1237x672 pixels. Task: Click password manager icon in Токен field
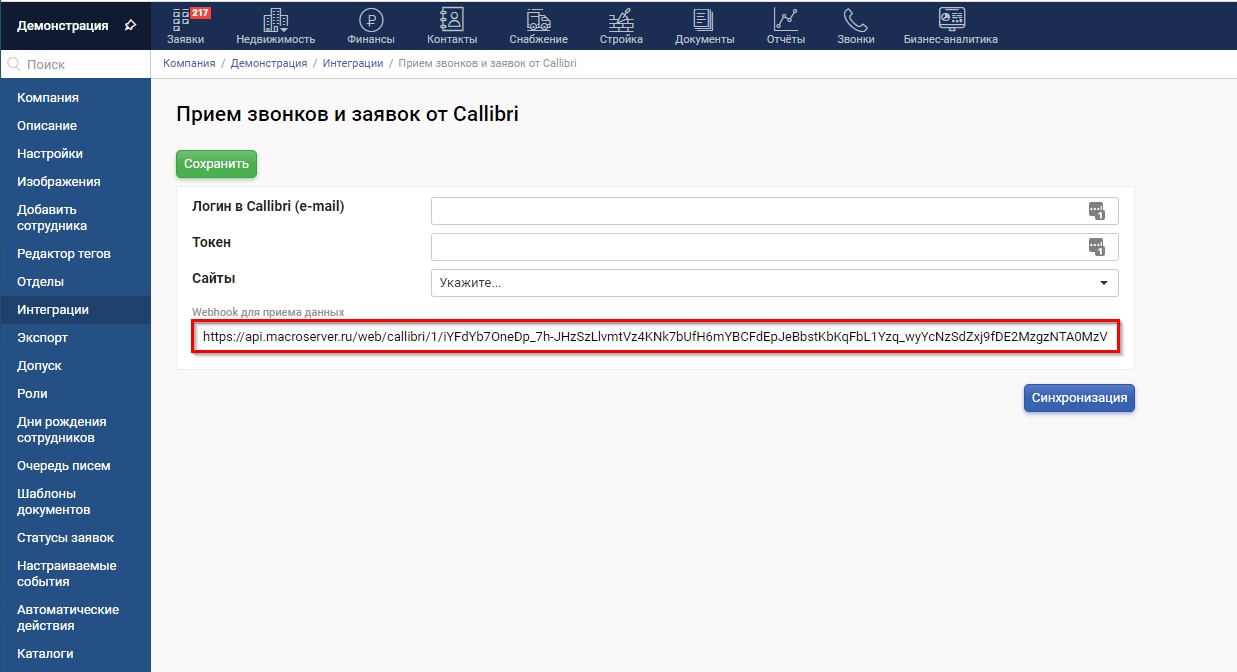pos(1096,247)
